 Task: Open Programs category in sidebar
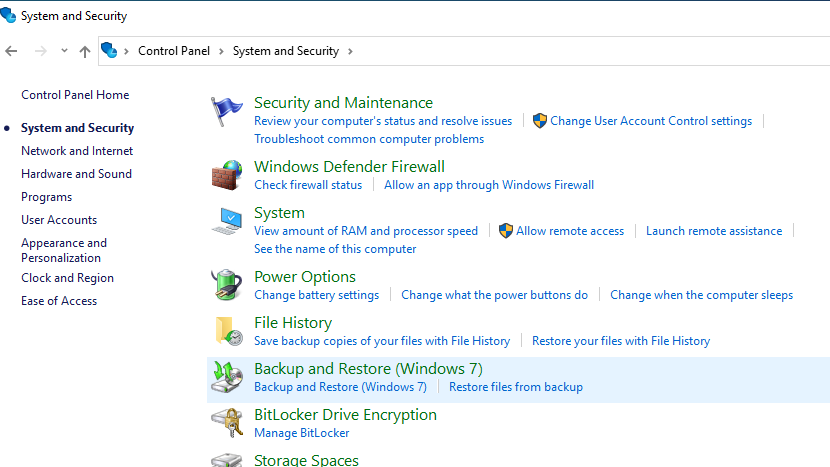47,197
